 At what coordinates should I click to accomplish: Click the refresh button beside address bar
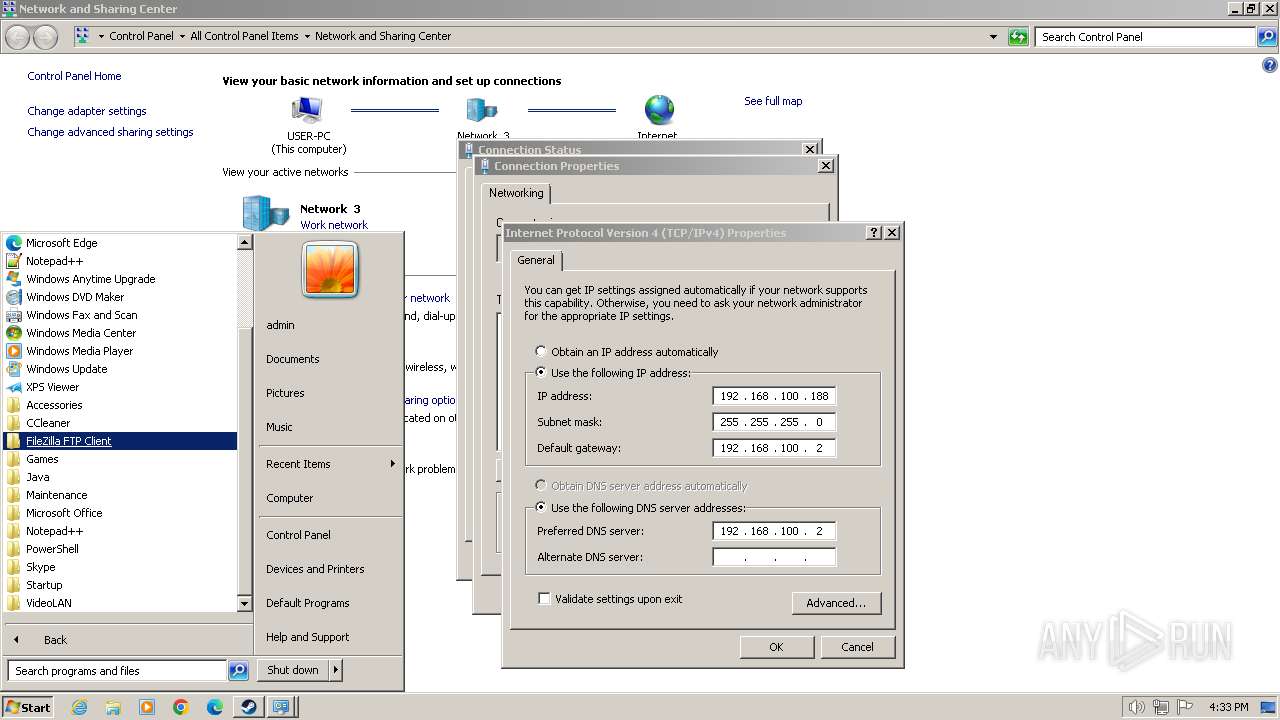coord(1018,37)
